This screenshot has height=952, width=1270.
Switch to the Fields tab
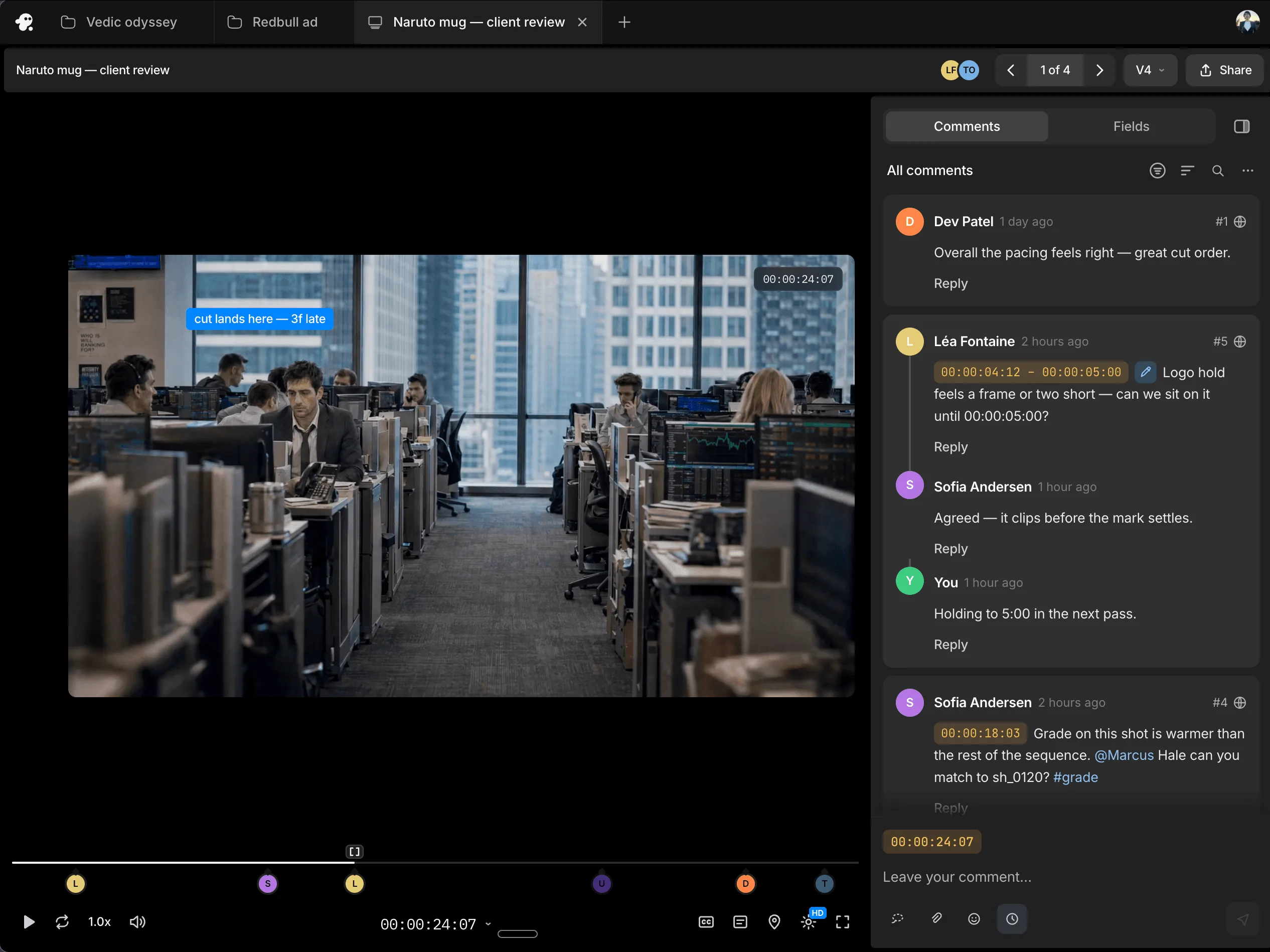(1131, 126)
